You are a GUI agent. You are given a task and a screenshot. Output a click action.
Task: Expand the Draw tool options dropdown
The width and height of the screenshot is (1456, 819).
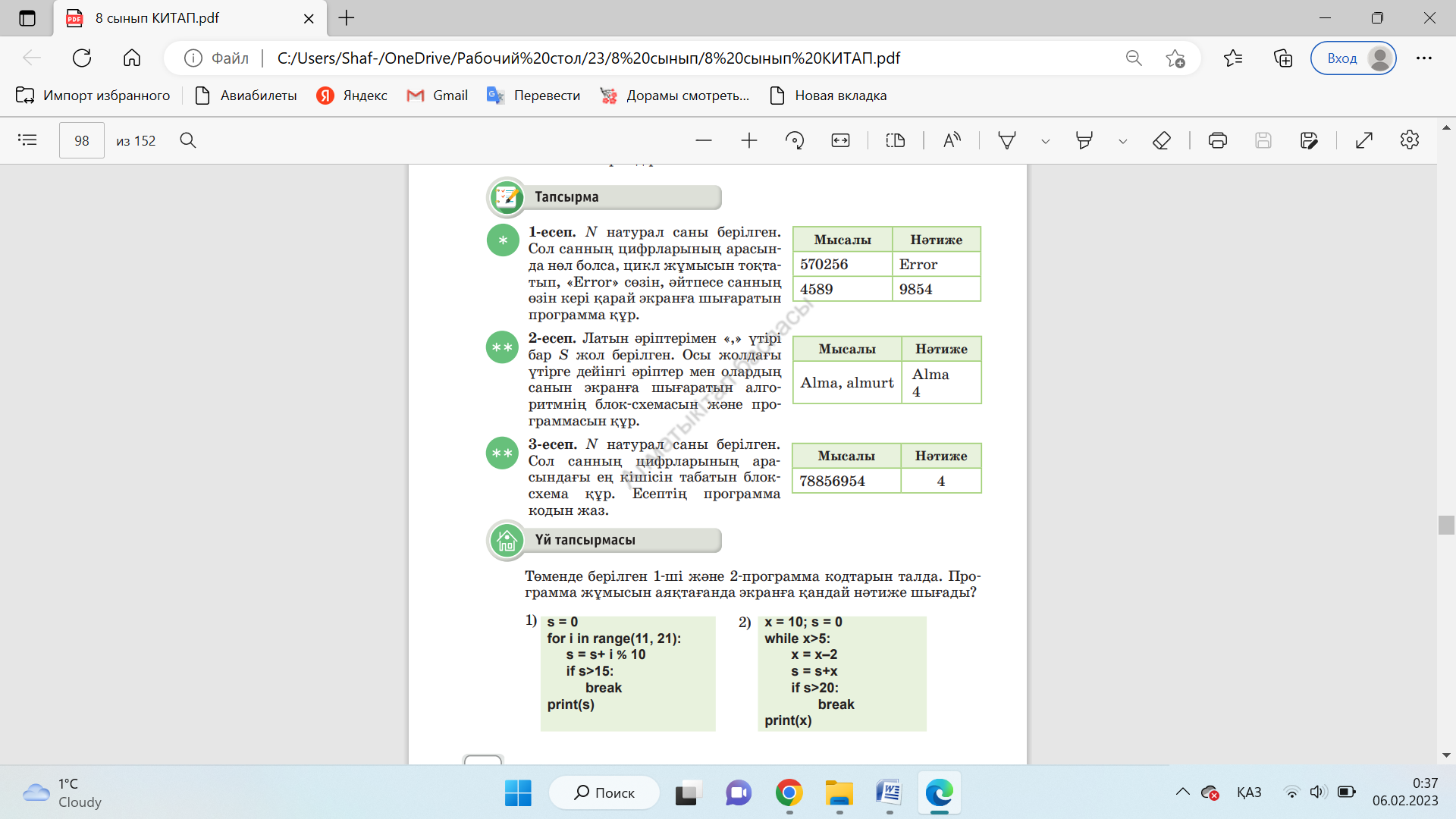coord(1046,141)
